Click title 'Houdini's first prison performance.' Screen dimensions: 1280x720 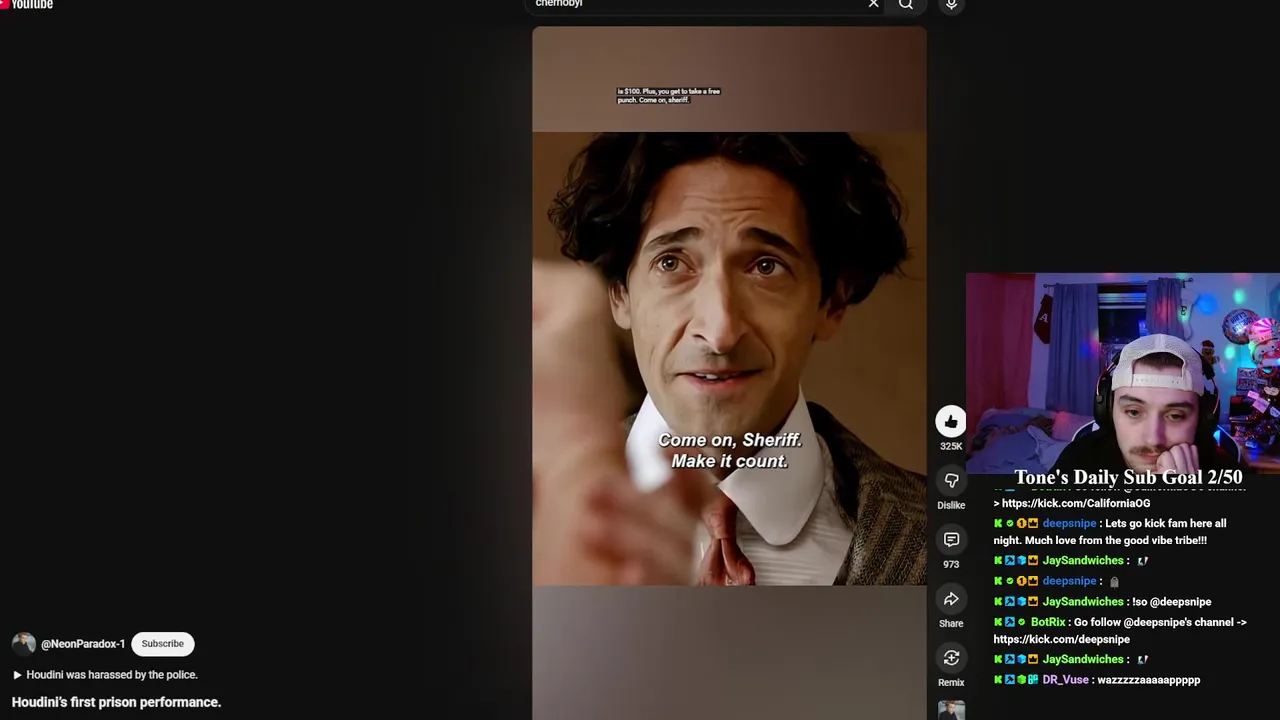tap(116, 702)
